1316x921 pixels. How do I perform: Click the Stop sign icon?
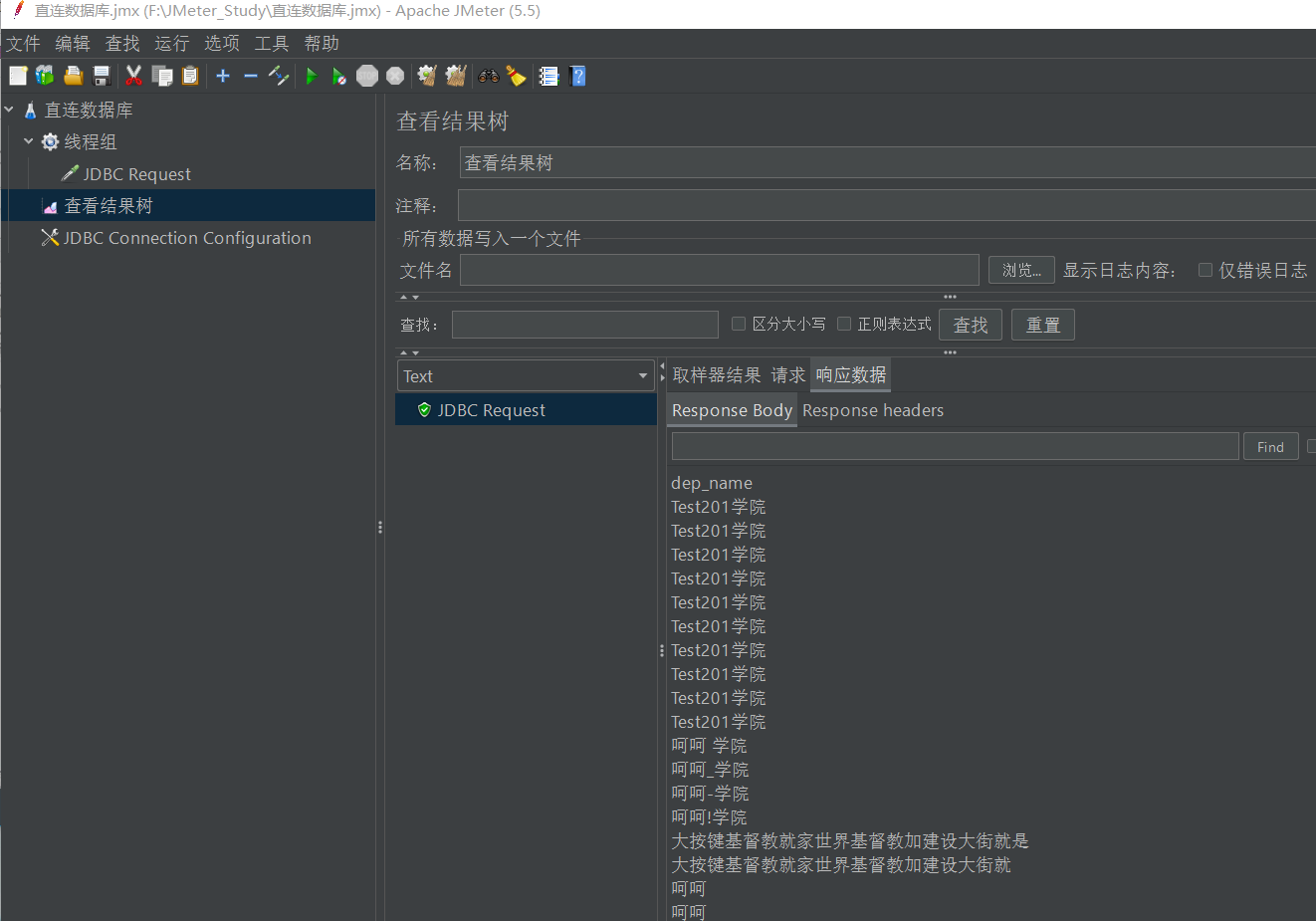pyautogui.click(x=367, y=76)
